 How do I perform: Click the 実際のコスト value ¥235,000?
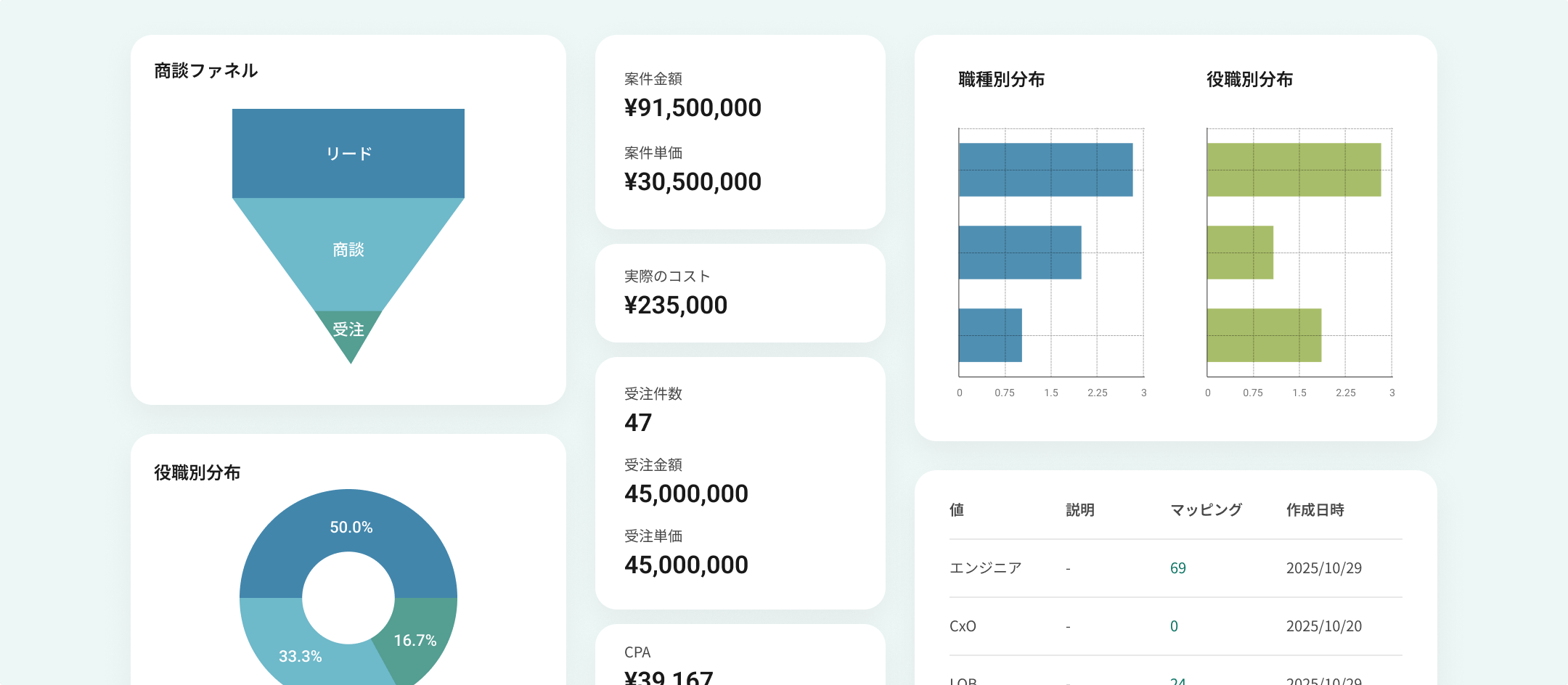coord(675,305)
